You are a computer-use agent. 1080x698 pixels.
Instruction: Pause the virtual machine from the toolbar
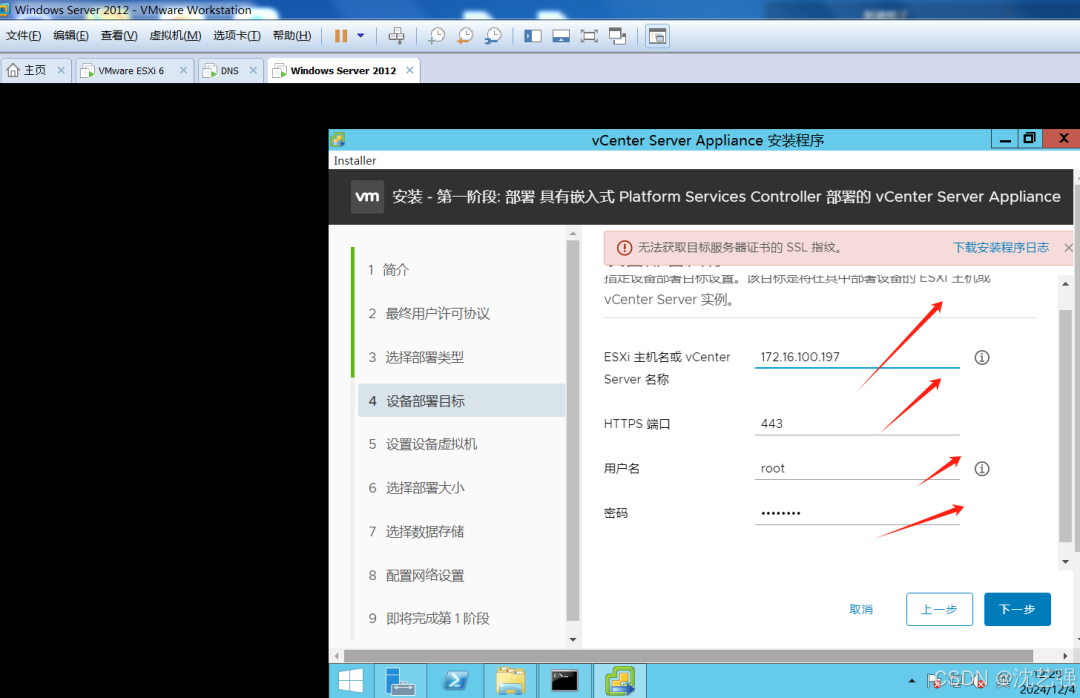pyautogui.click(x=341, y=36)
